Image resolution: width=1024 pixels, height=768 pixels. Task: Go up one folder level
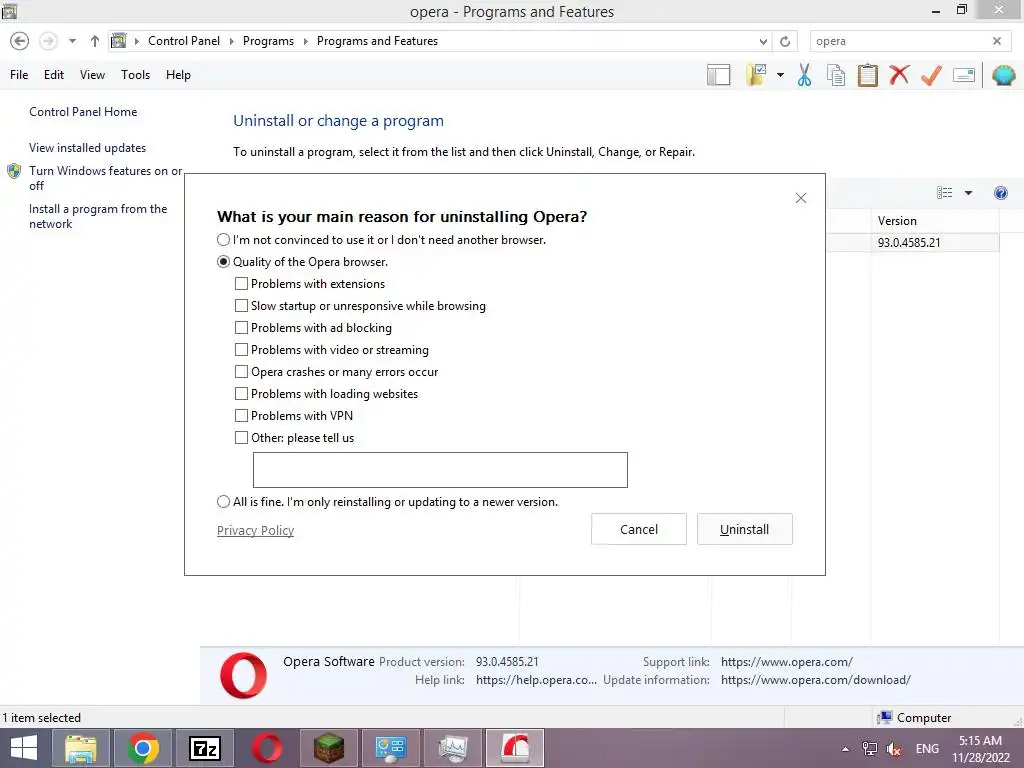coord(95,41)
